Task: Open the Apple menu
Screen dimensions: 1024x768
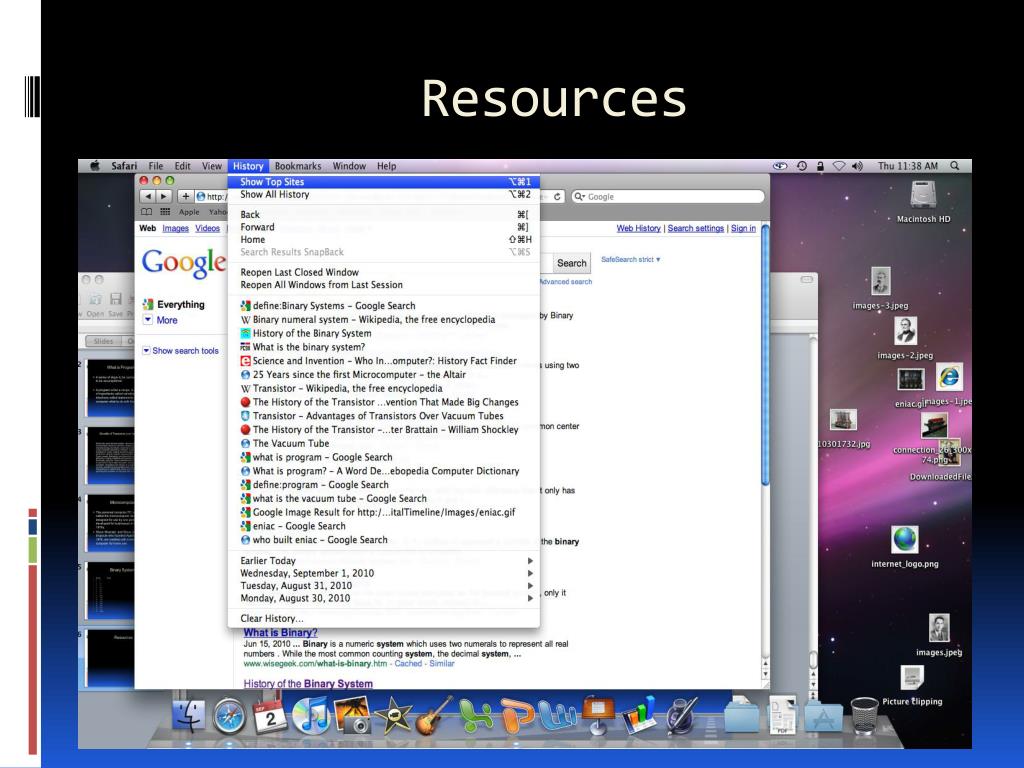Action: 95,166
